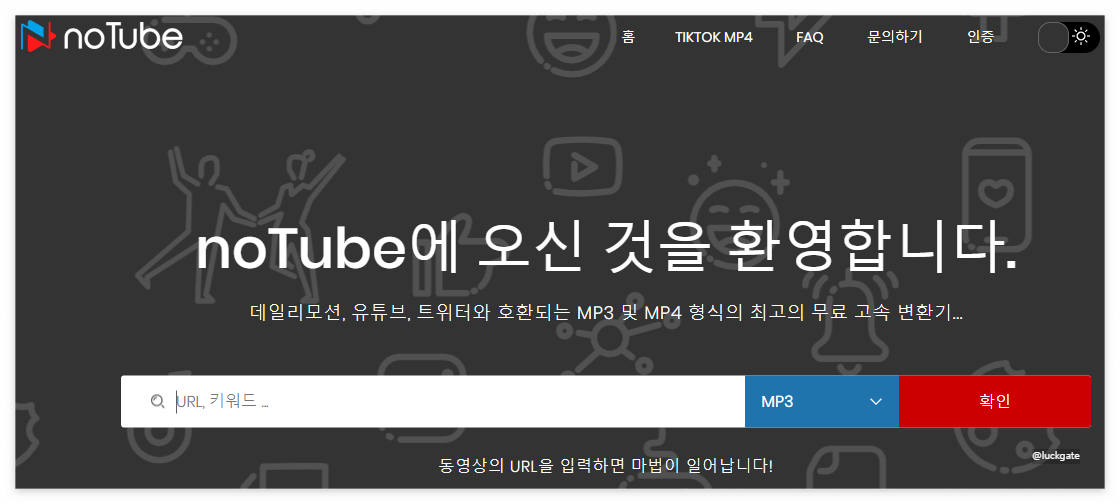Click the noTube logo
Viewport: 1120px width, 504px height.
pos(101,36)
